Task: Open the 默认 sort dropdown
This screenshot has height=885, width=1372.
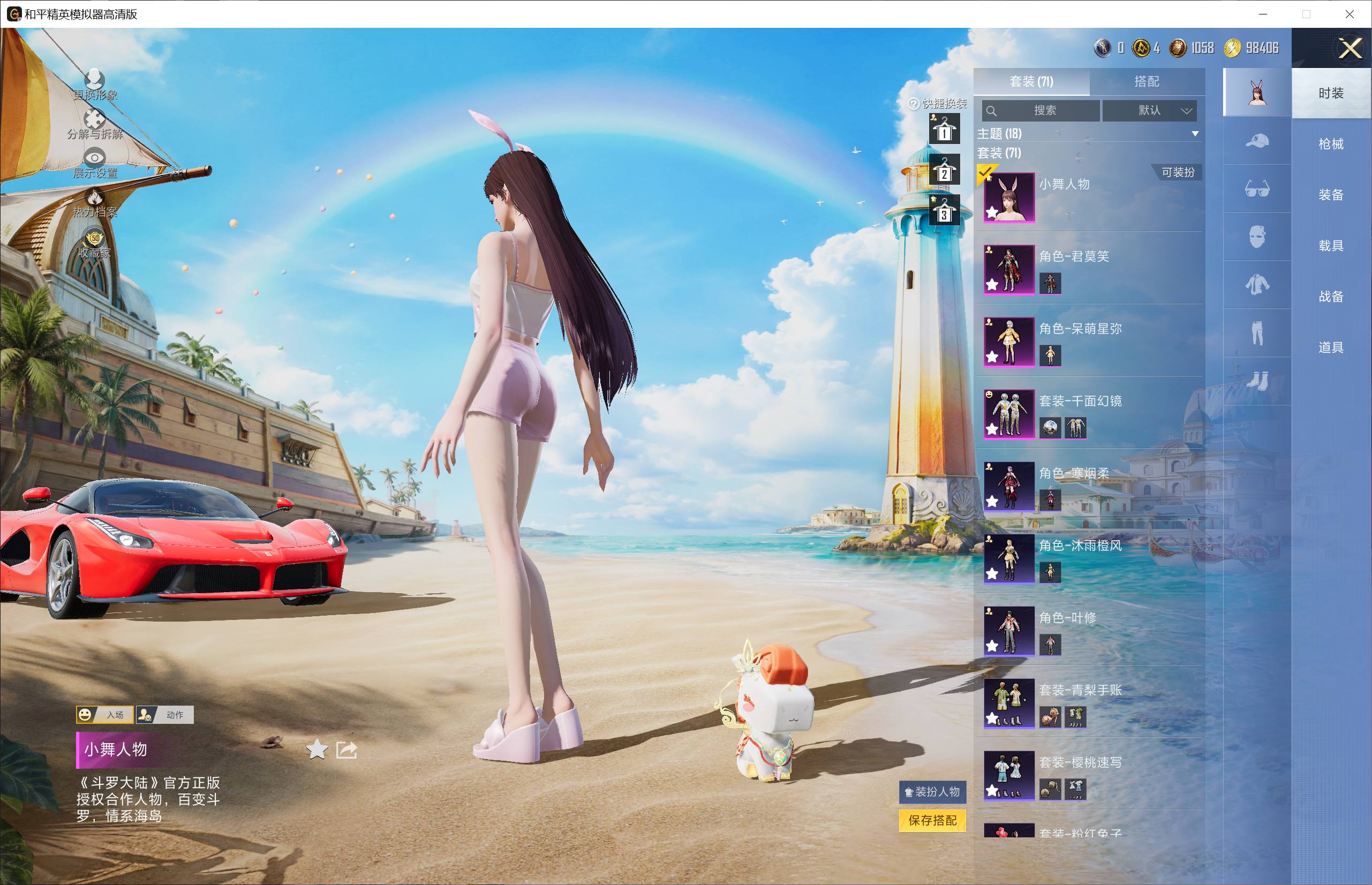Action: (x=1150, y=110)
